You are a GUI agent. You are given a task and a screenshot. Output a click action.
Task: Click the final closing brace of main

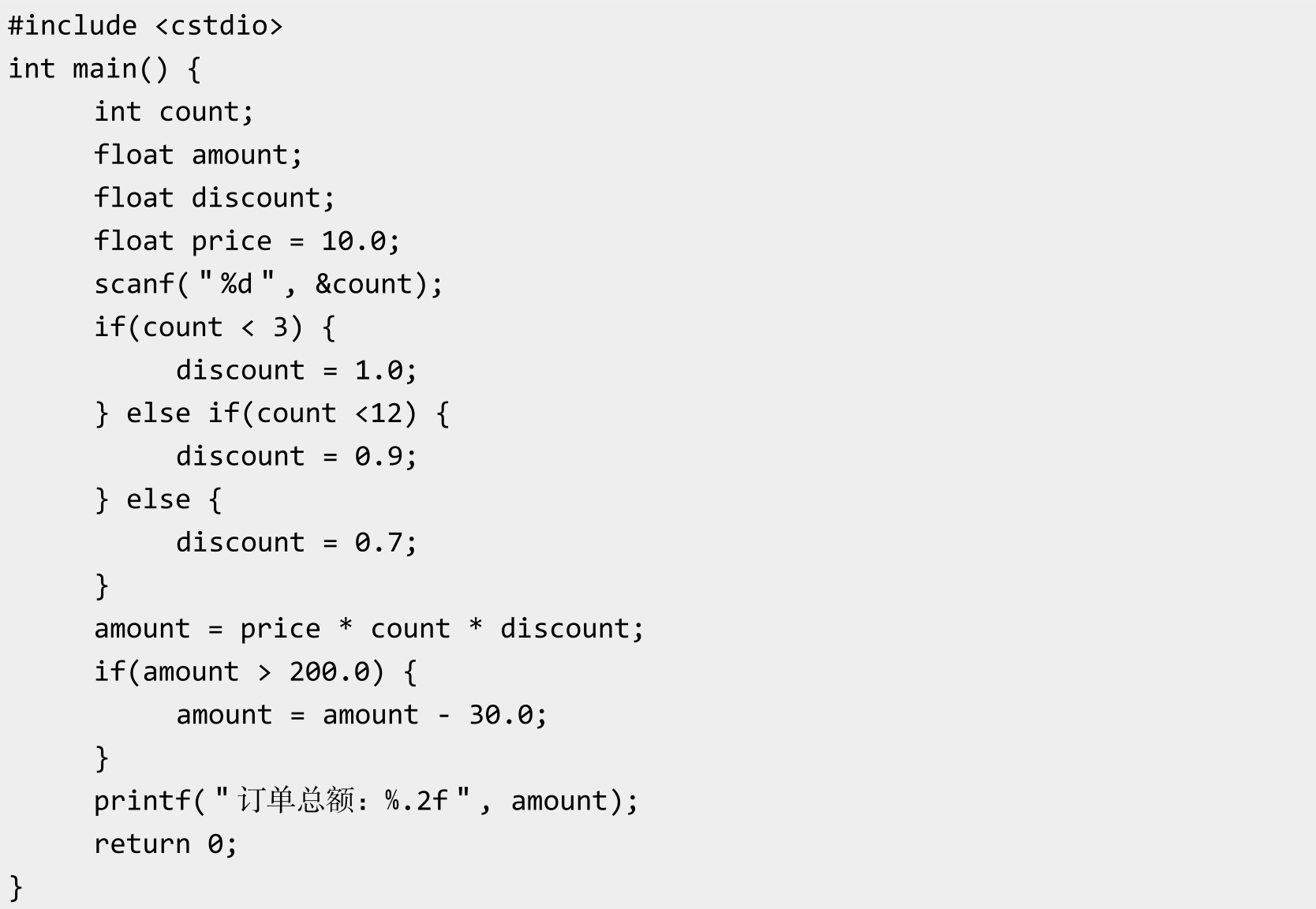pyautogui.click(x=16, y=888)
